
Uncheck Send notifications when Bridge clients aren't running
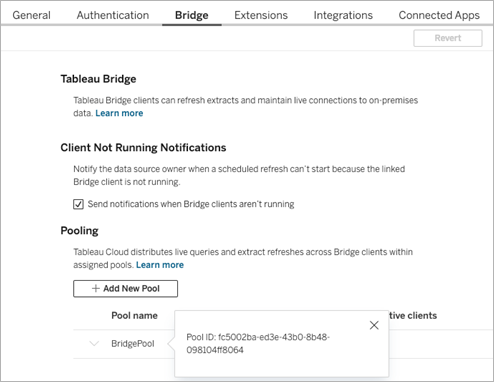78,204
